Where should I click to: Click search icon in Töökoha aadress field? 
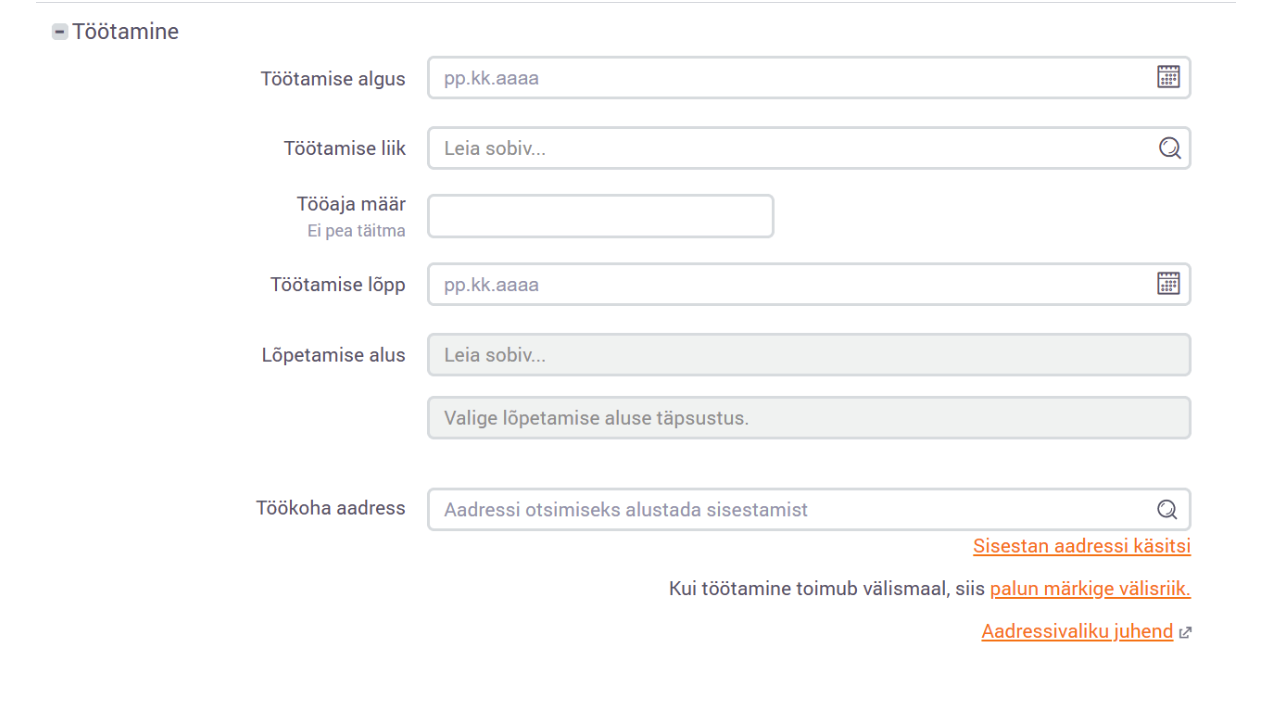click(1167, 510)
